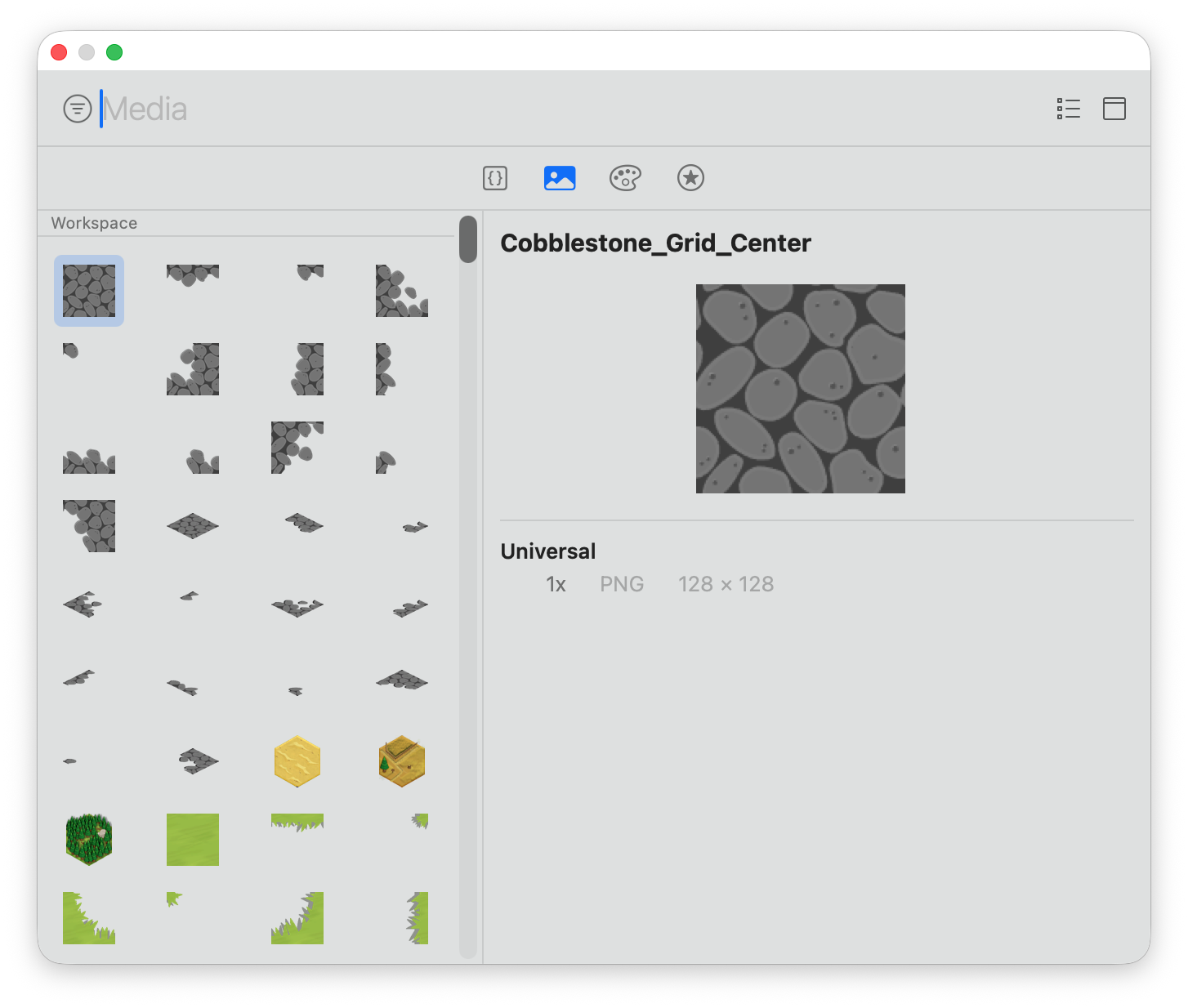Select the single small cobblestone tile

click(x=71, y=351)
